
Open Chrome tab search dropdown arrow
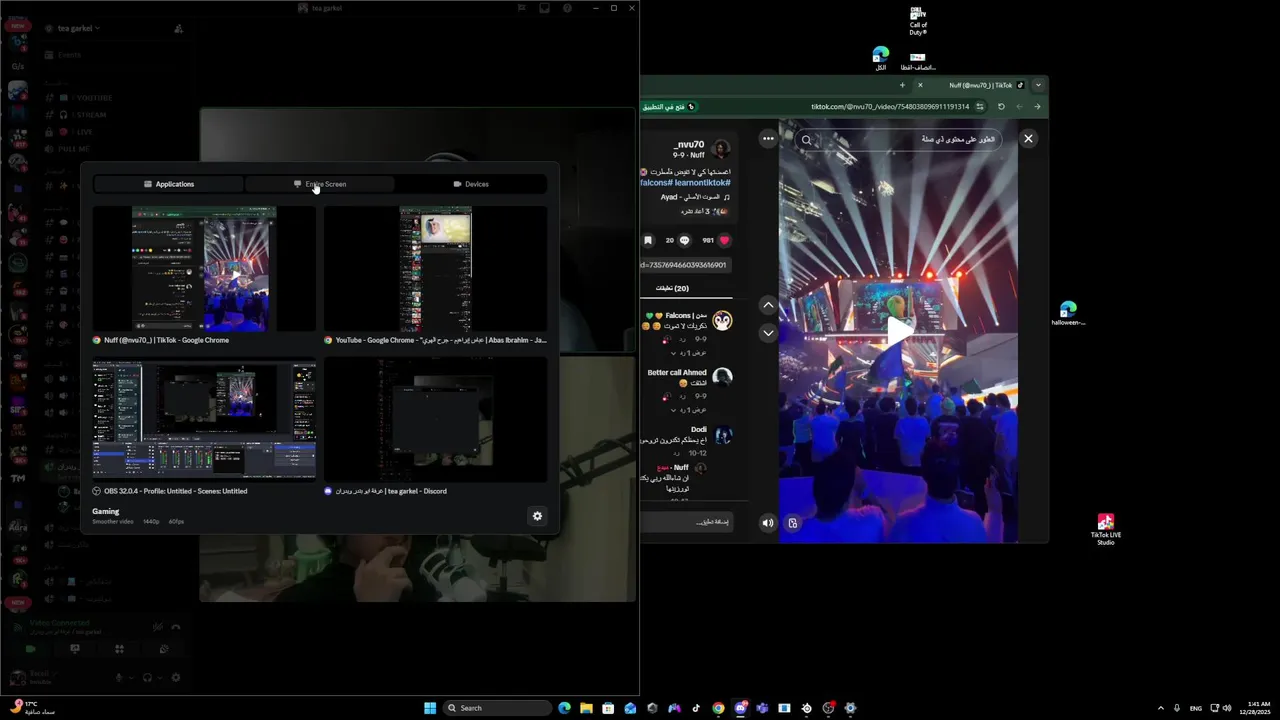point(1038,85)
